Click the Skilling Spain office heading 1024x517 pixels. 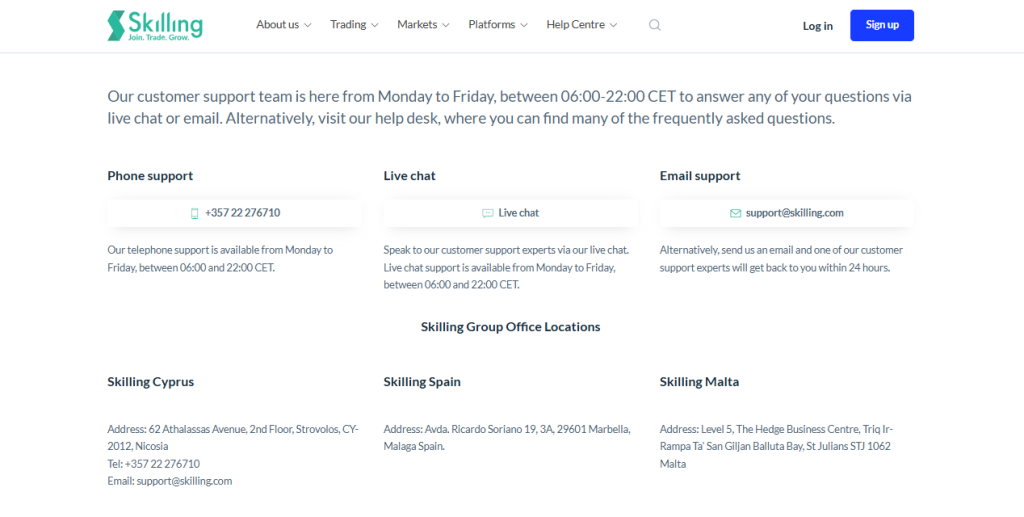422,382
